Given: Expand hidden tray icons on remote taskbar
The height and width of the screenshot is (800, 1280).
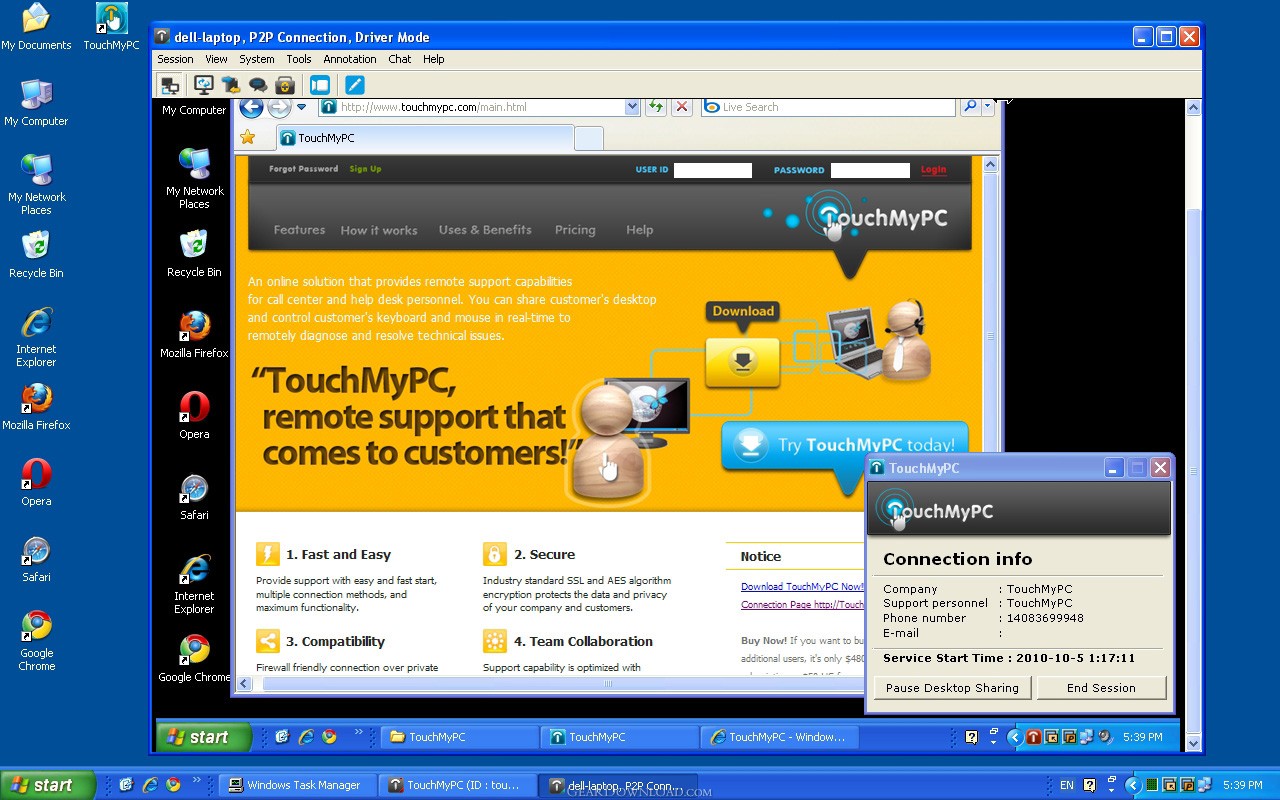Looking at the screenshot, I should click(x=1014, y=737).
